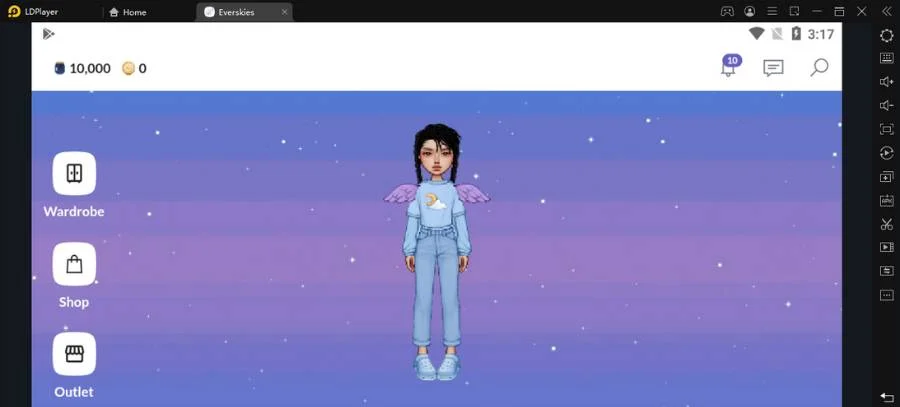This screenshot has width=900, height=407.
Task: Click the 10,000 stardust balance
Action: pos(90,68)
